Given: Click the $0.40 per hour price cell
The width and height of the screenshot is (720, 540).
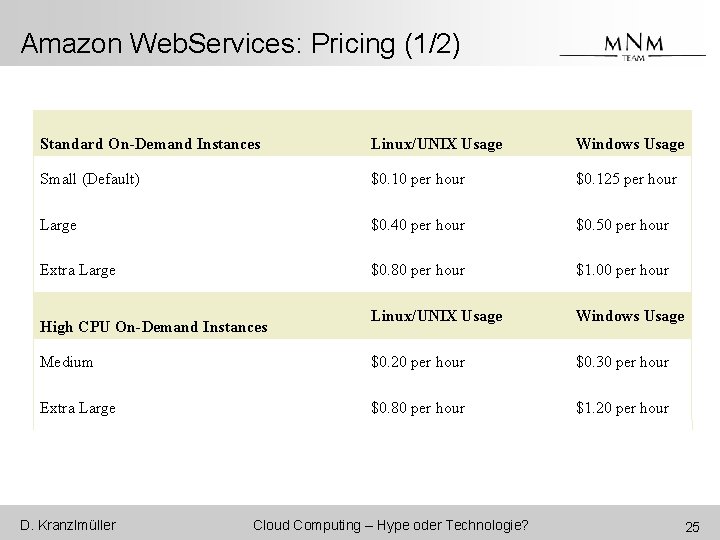Looking at the screenshot, I should [x=417, y=225].
